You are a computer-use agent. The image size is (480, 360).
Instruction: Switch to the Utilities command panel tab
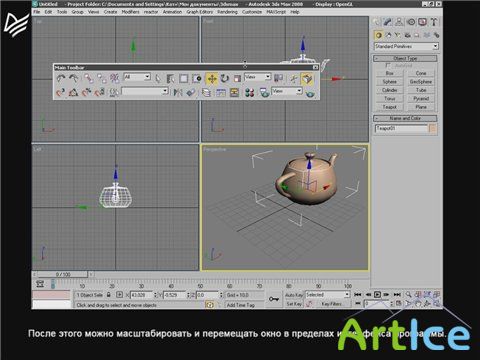coord(434,22)
